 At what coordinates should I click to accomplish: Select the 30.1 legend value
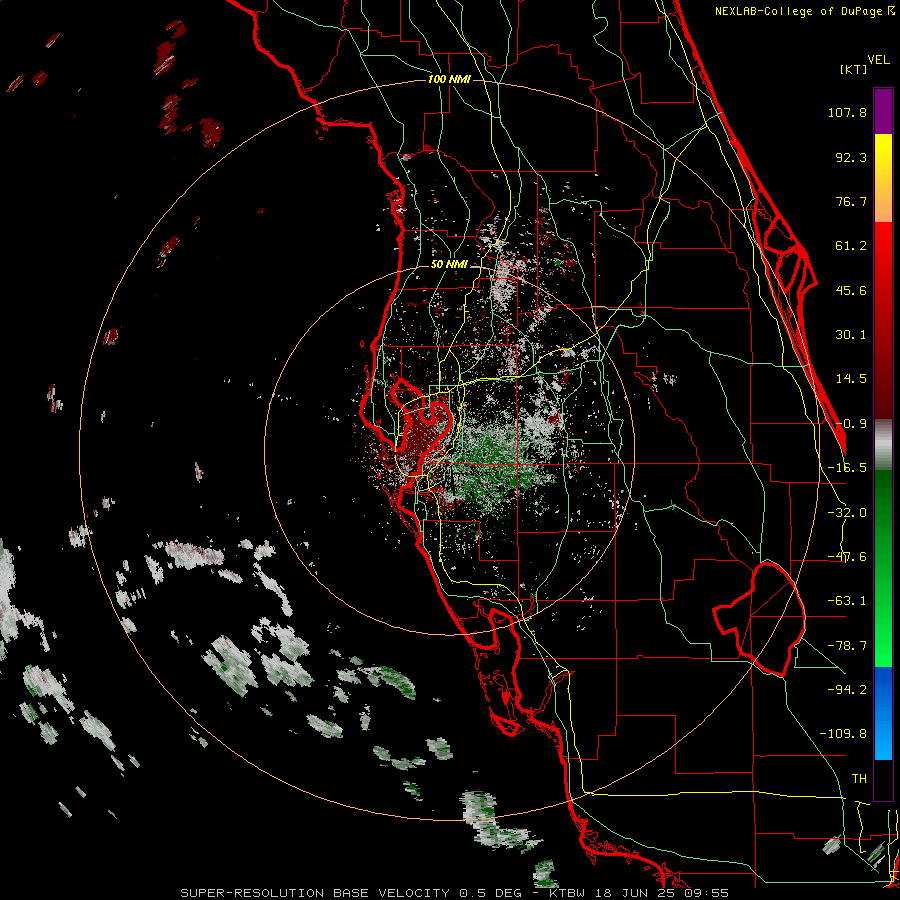851,335
